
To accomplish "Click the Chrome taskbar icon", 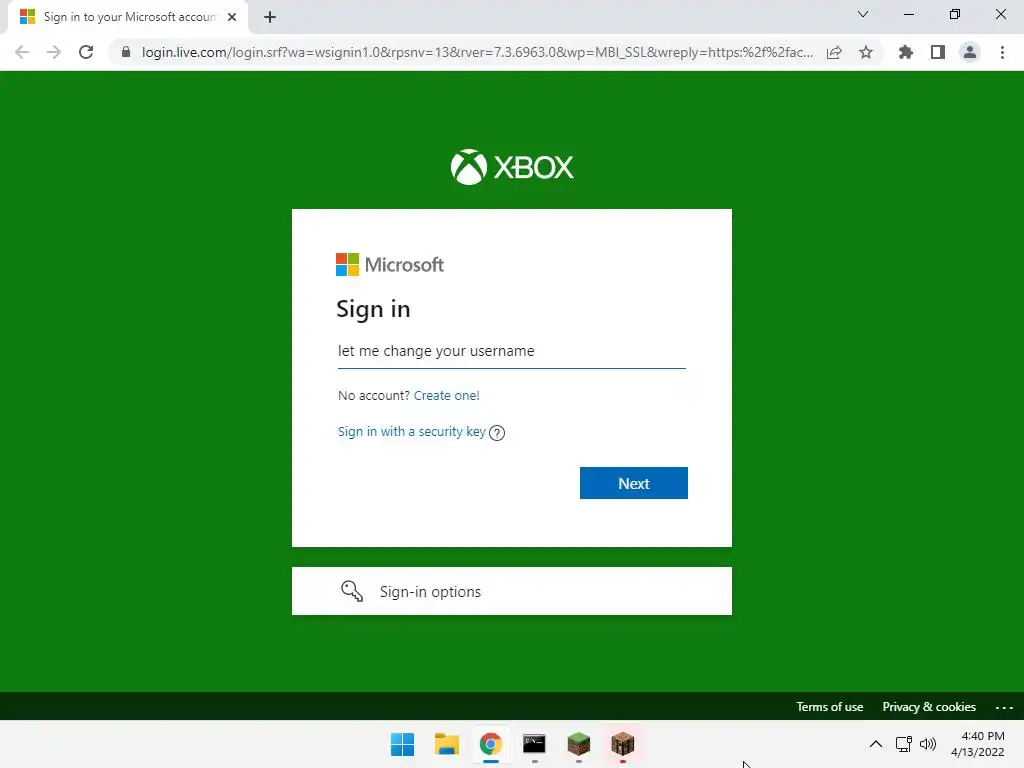I will pos(490,744).
